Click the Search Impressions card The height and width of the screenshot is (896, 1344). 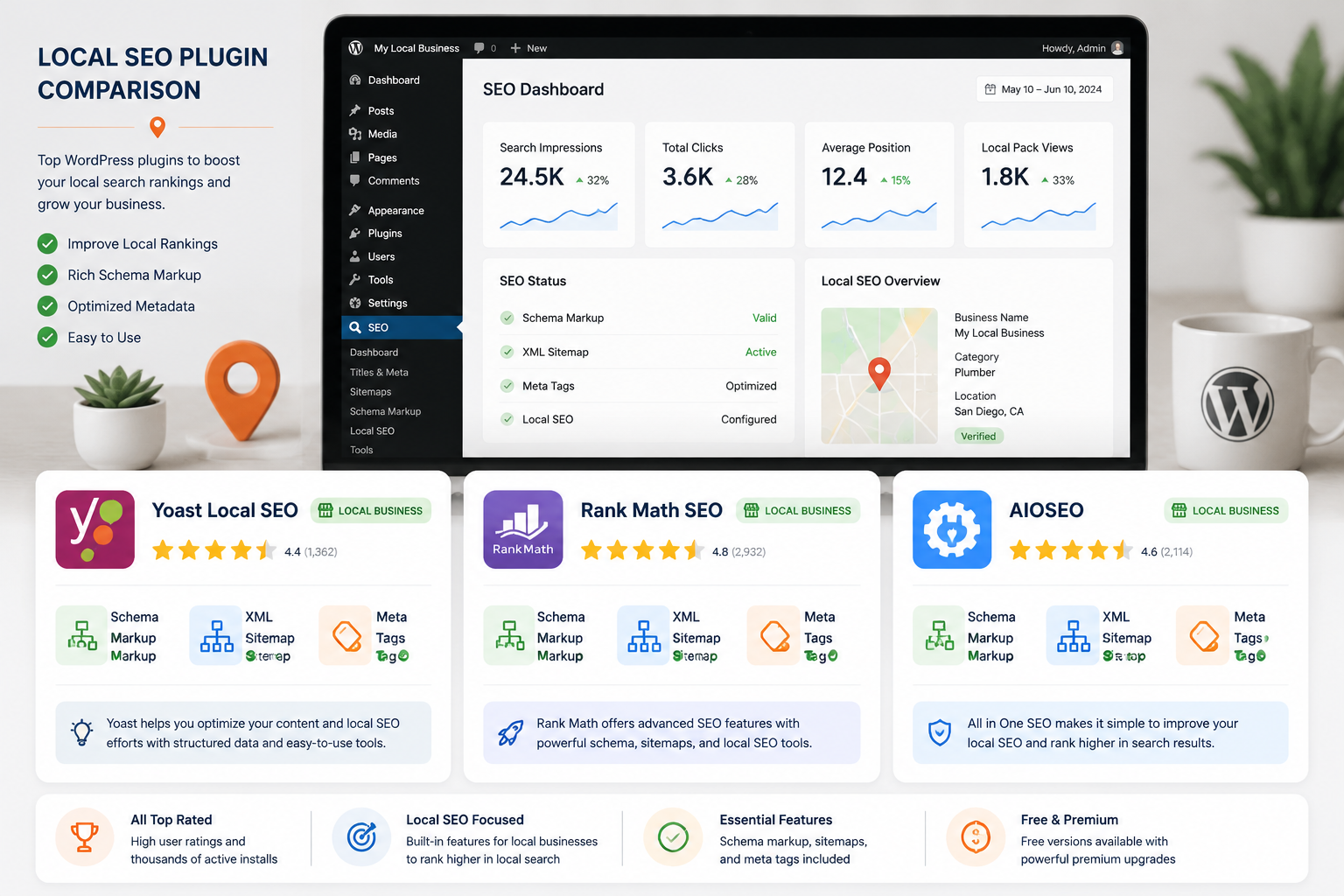558,184
